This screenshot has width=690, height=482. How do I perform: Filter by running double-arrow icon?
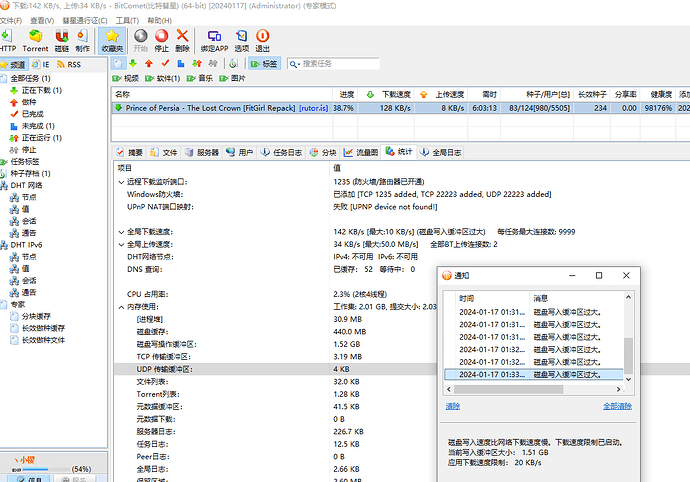[x=197, y=64]
